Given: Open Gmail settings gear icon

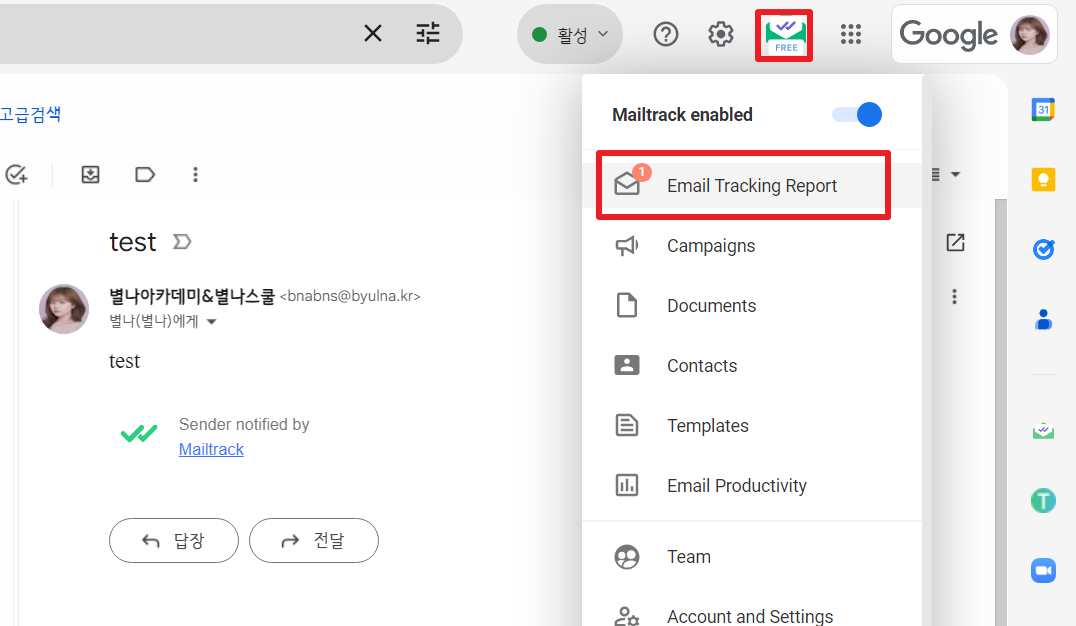Looking at the screenshot, I should point(721,34).
